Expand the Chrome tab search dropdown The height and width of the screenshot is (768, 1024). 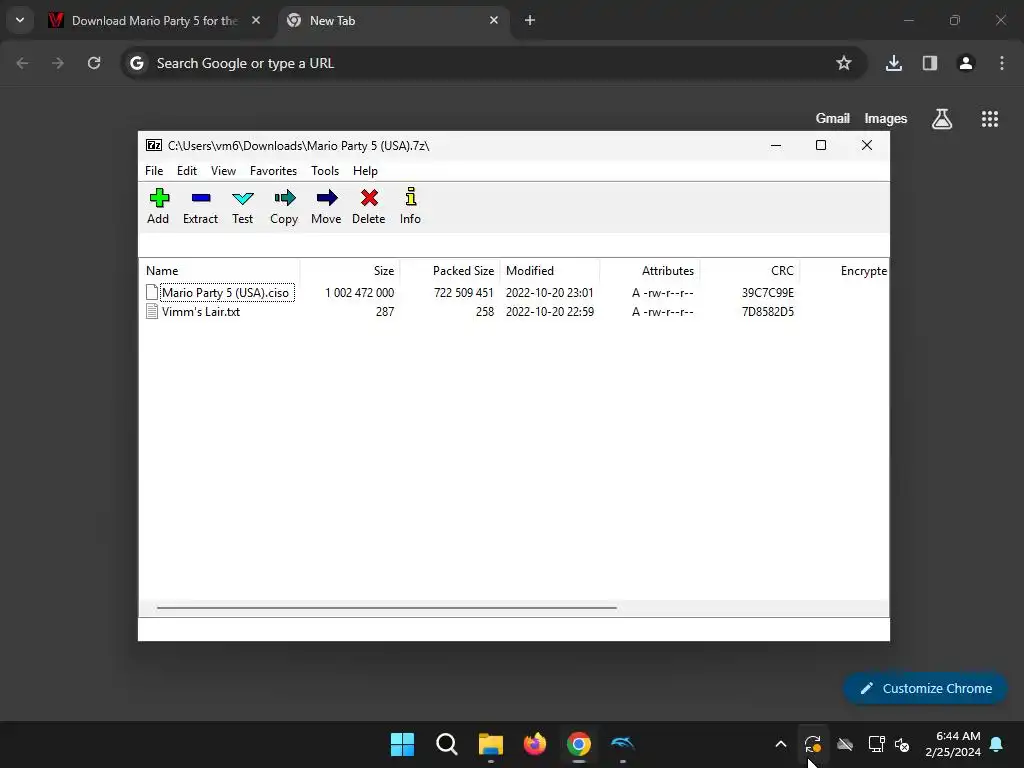pyautogui.click(x=20, y=20)
